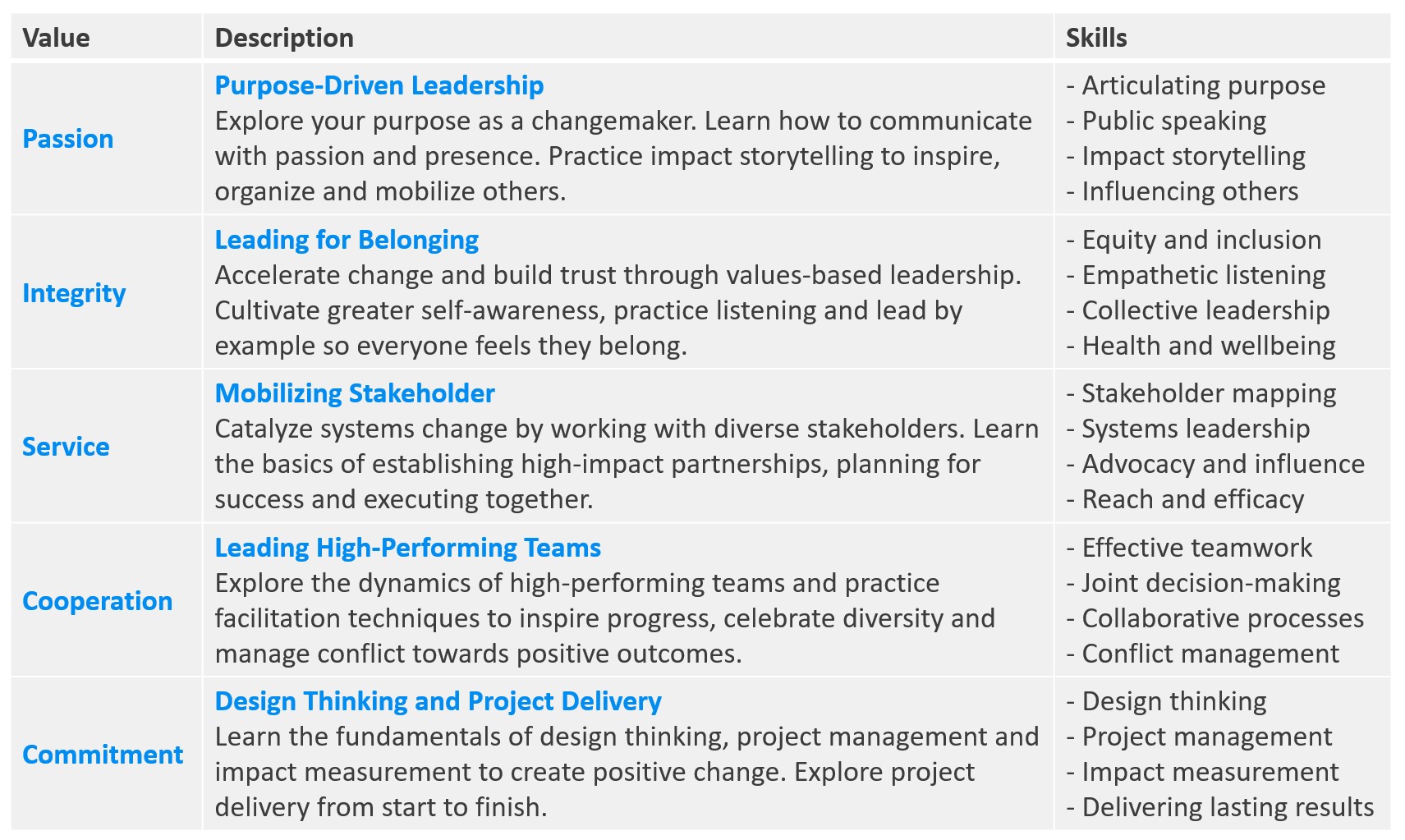Click the Cooperation value label
Viewport: 1405px width, 840px height.
pos(97,601)
